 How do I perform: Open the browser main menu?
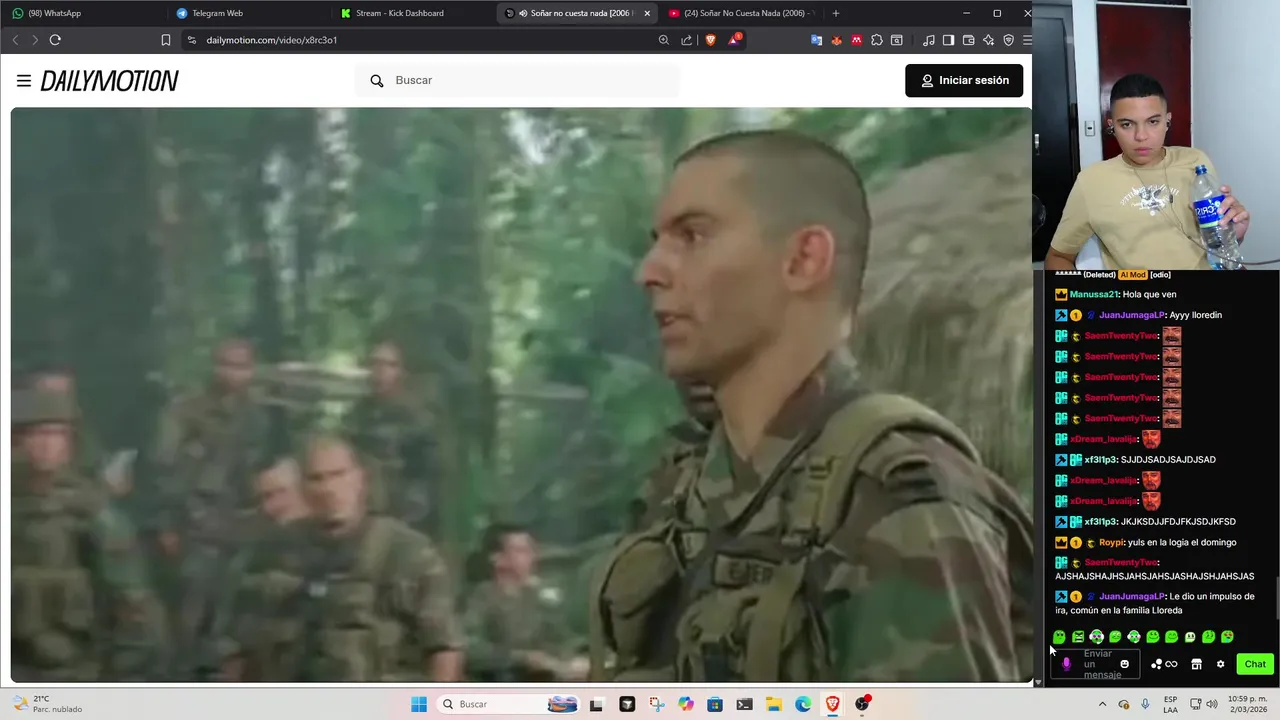tap(1027, 40)
